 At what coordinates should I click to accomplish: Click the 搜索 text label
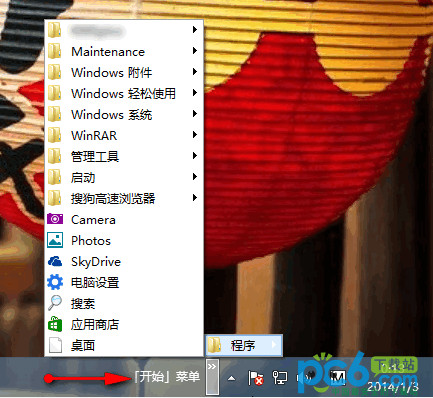click(x=83, y=303)
